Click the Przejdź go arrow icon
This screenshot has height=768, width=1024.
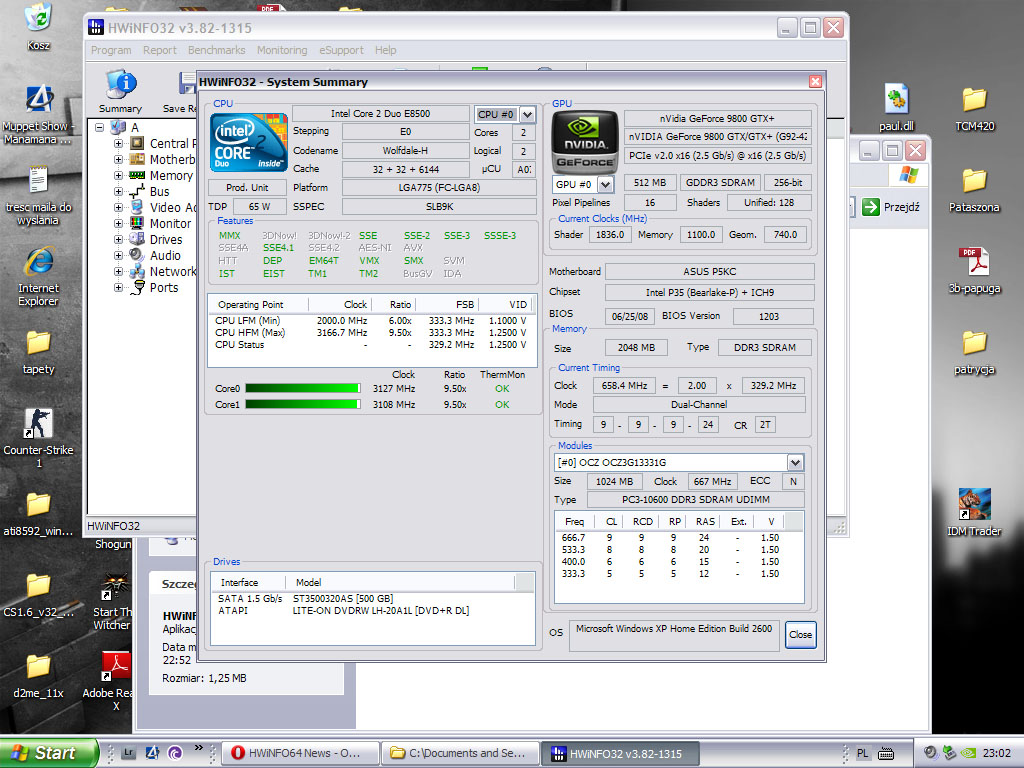coord(871,207)
